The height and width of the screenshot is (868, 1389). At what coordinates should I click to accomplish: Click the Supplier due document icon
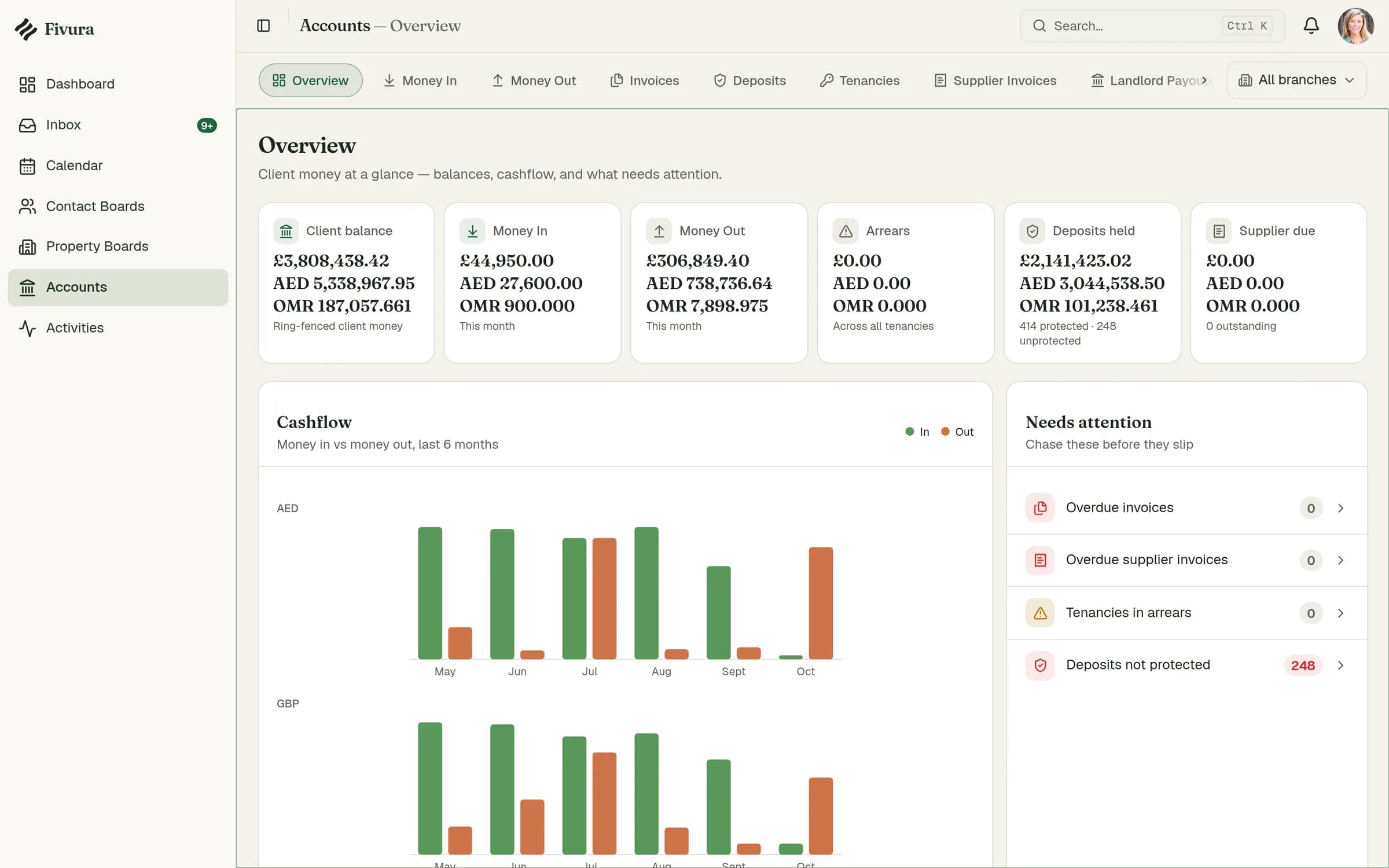click(x=1219, y=231)
